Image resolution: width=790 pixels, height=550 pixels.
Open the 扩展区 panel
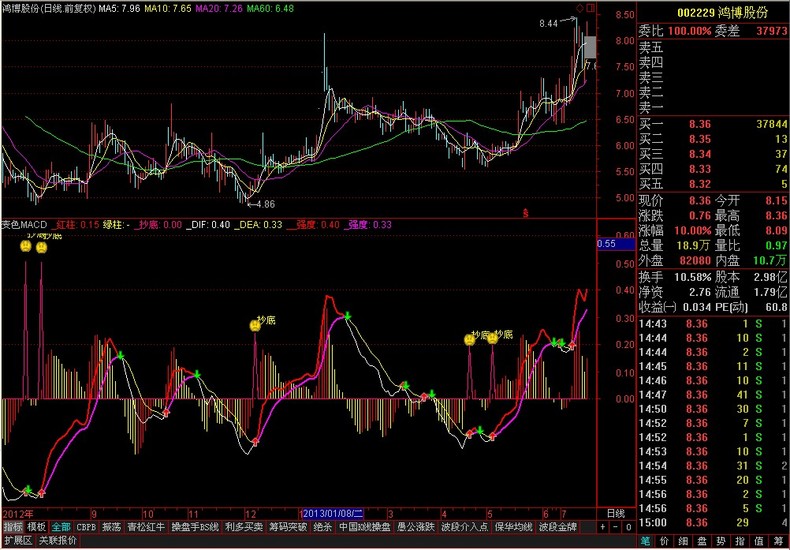18,540
